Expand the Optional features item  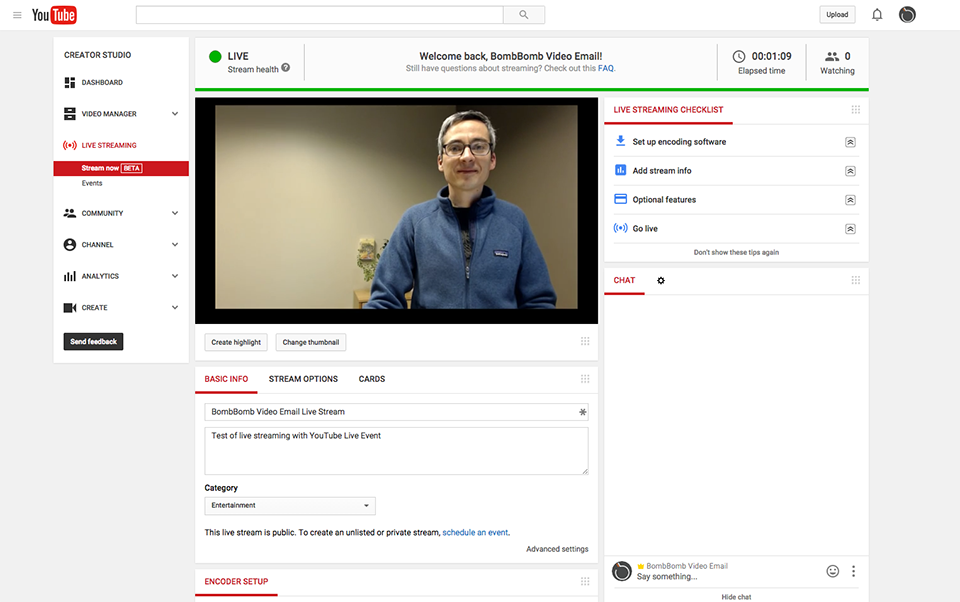coord(850,200)
